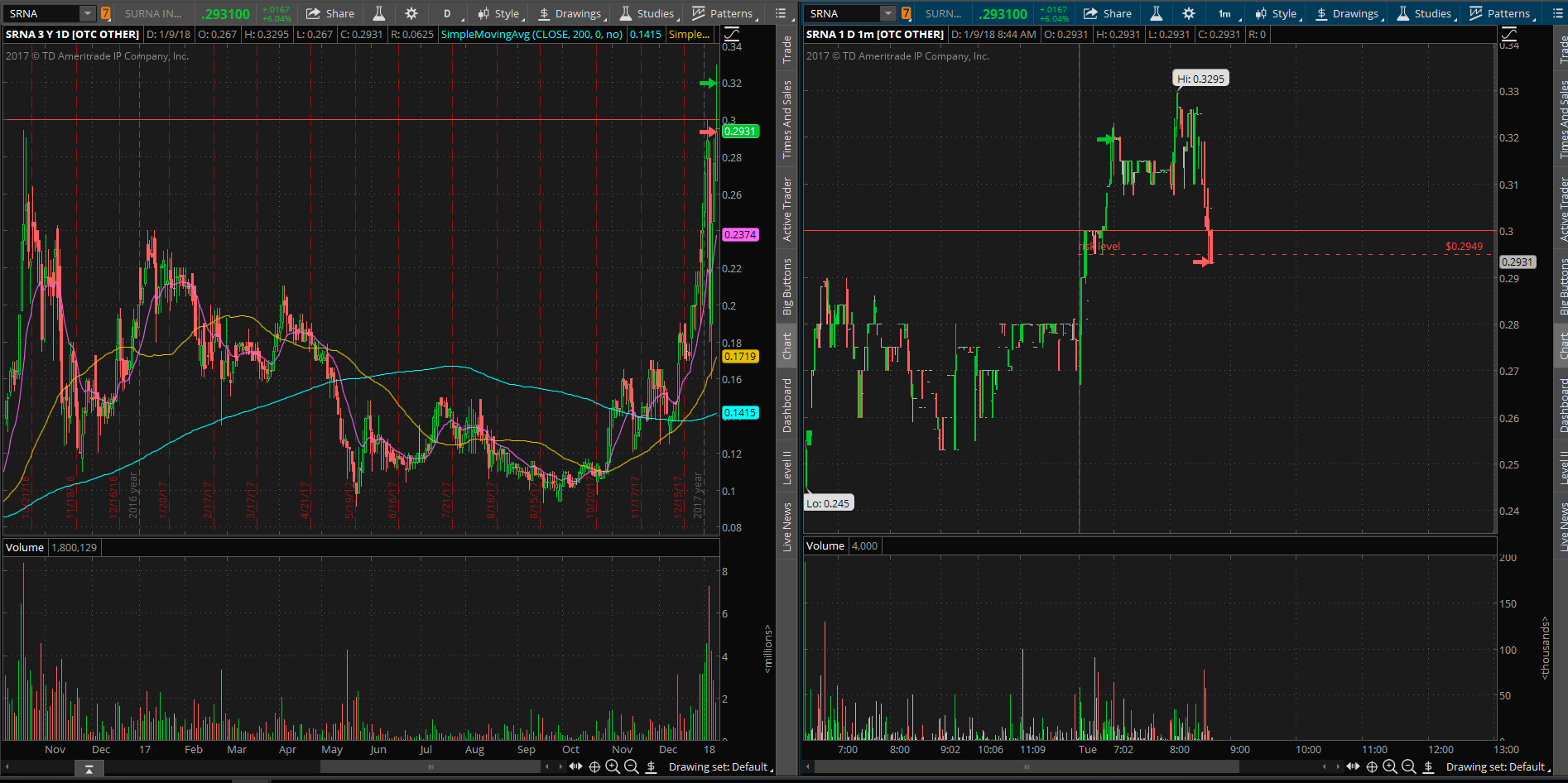Click the Hi: 0.3295 bubble on right chart

coord(1200,79)
